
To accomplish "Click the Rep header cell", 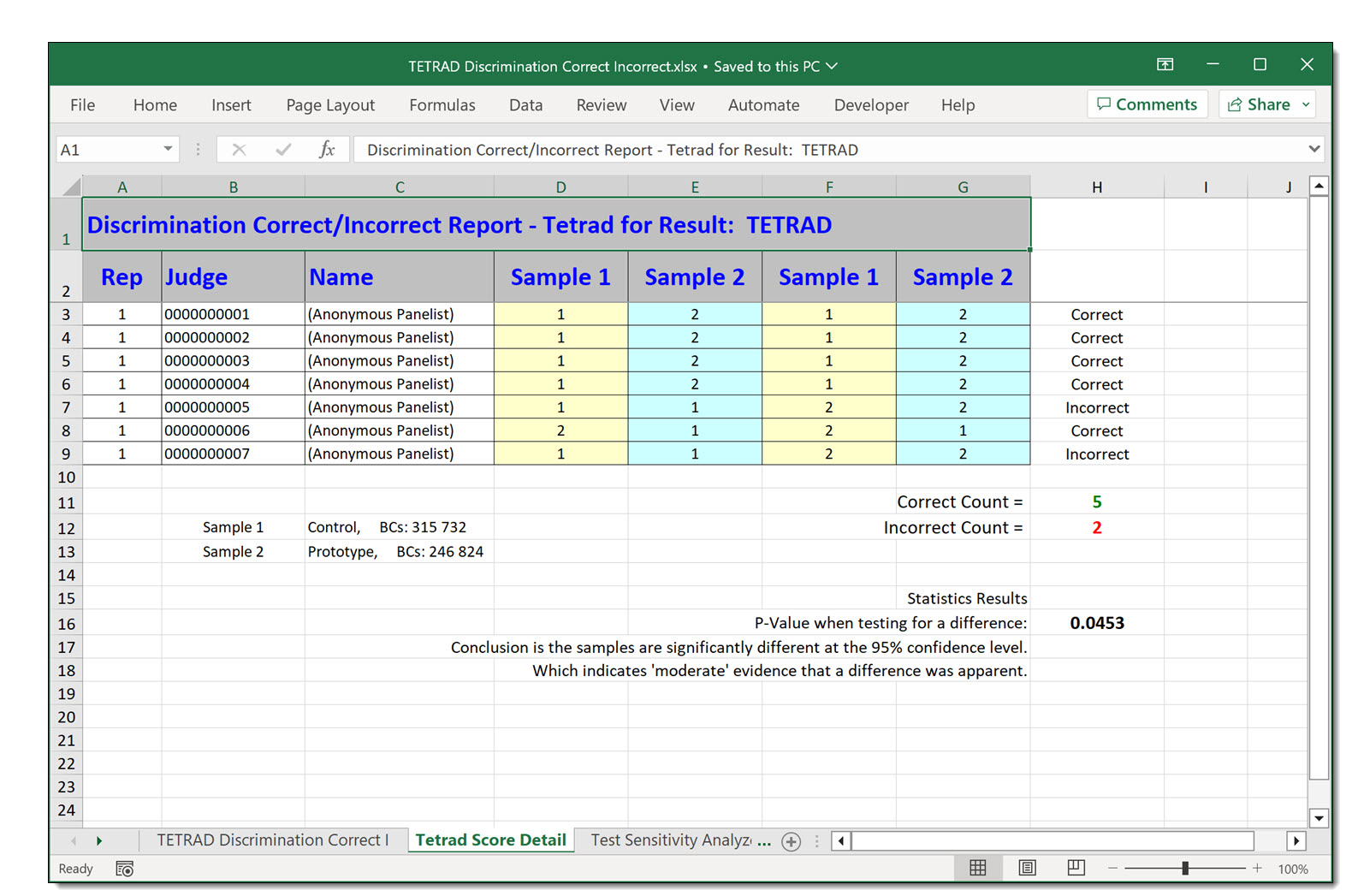I will (122, 276).
